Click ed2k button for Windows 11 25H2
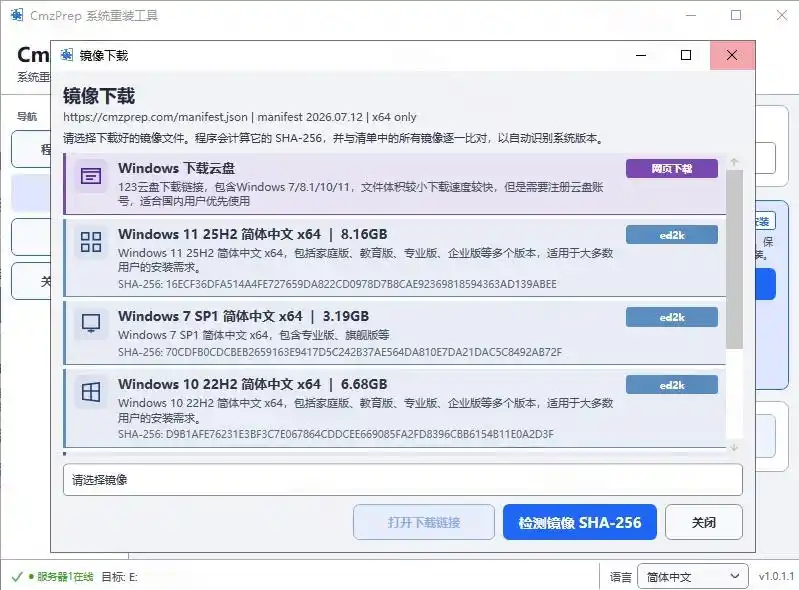799x590 pixels. pyautogui.click(x=672, y=235)
